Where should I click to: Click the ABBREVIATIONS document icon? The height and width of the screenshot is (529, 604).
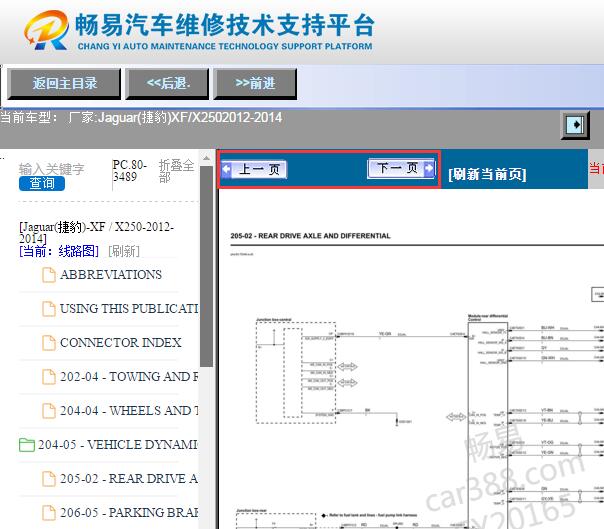pos(49,275)
